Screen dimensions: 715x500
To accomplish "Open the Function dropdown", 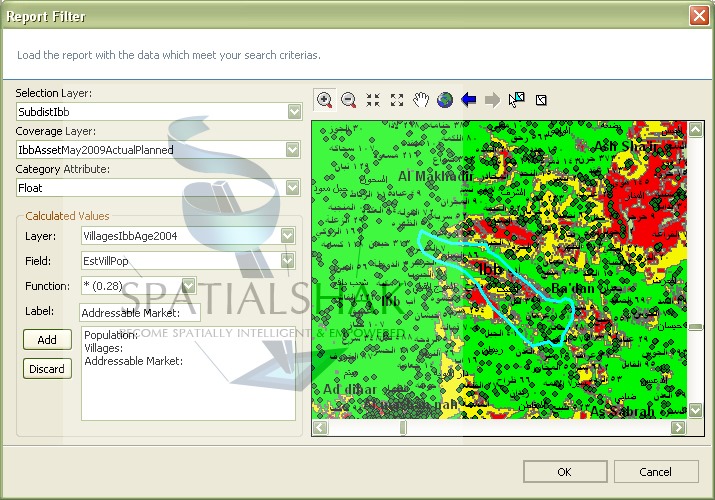I will (188, 286).
